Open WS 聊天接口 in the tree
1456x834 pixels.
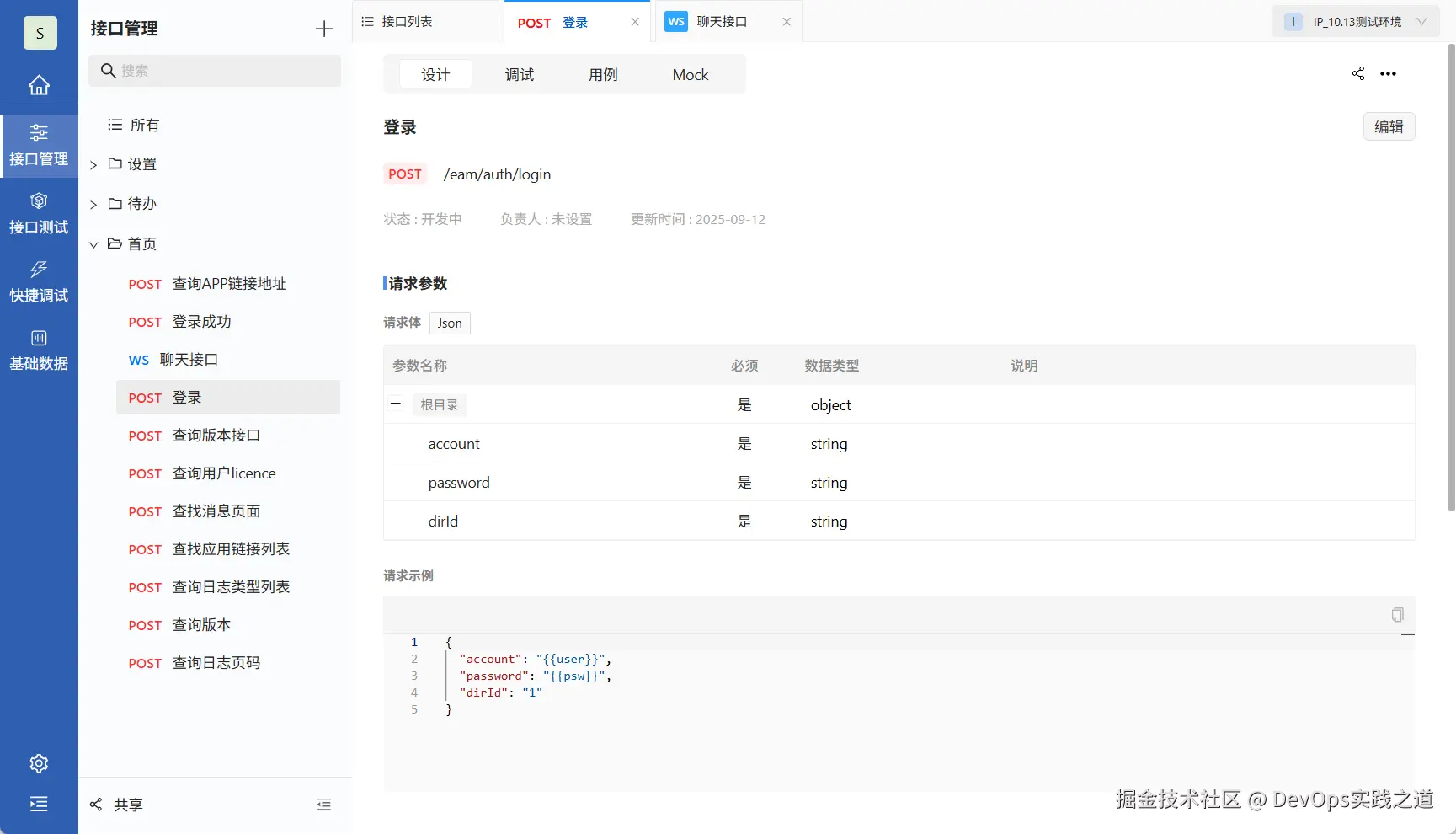pos(228,360)
